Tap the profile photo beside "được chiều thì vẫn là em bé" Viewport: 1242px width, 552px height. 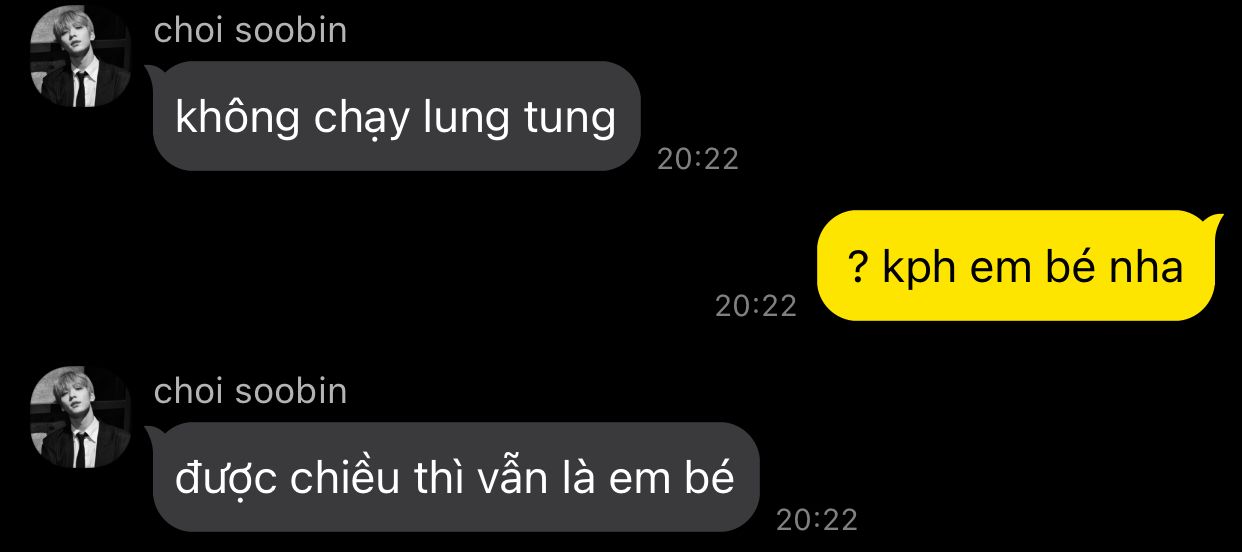(x=81, y=418)
